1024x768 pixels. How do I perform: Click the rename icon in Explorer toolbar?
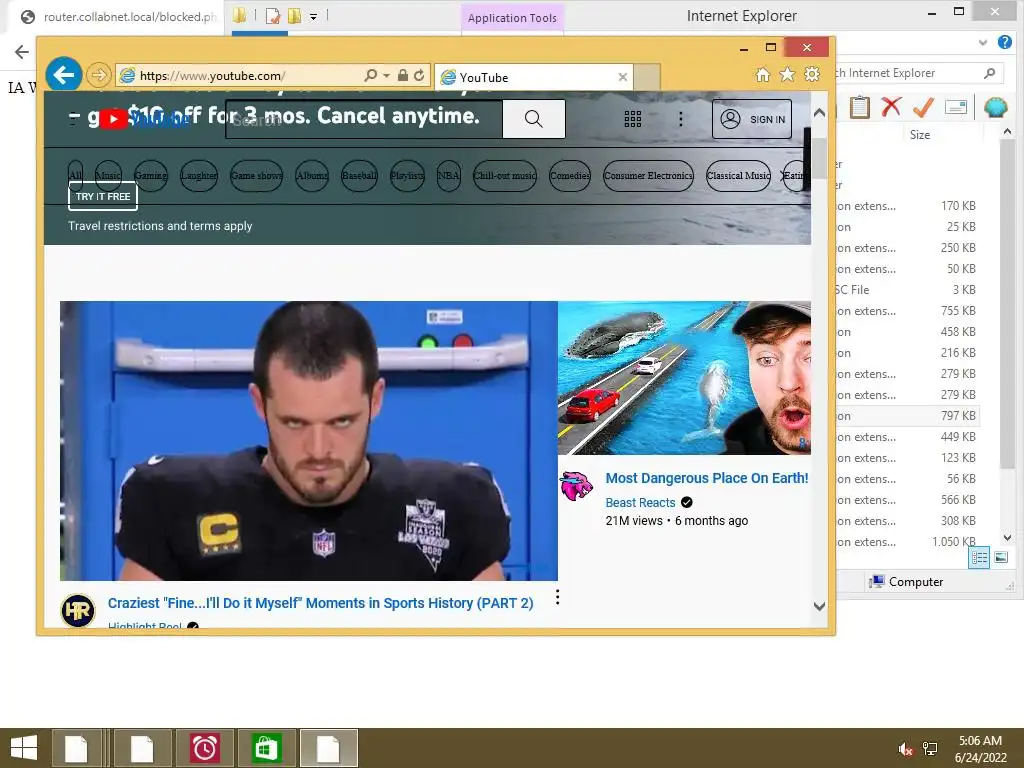tap(955, 107)
